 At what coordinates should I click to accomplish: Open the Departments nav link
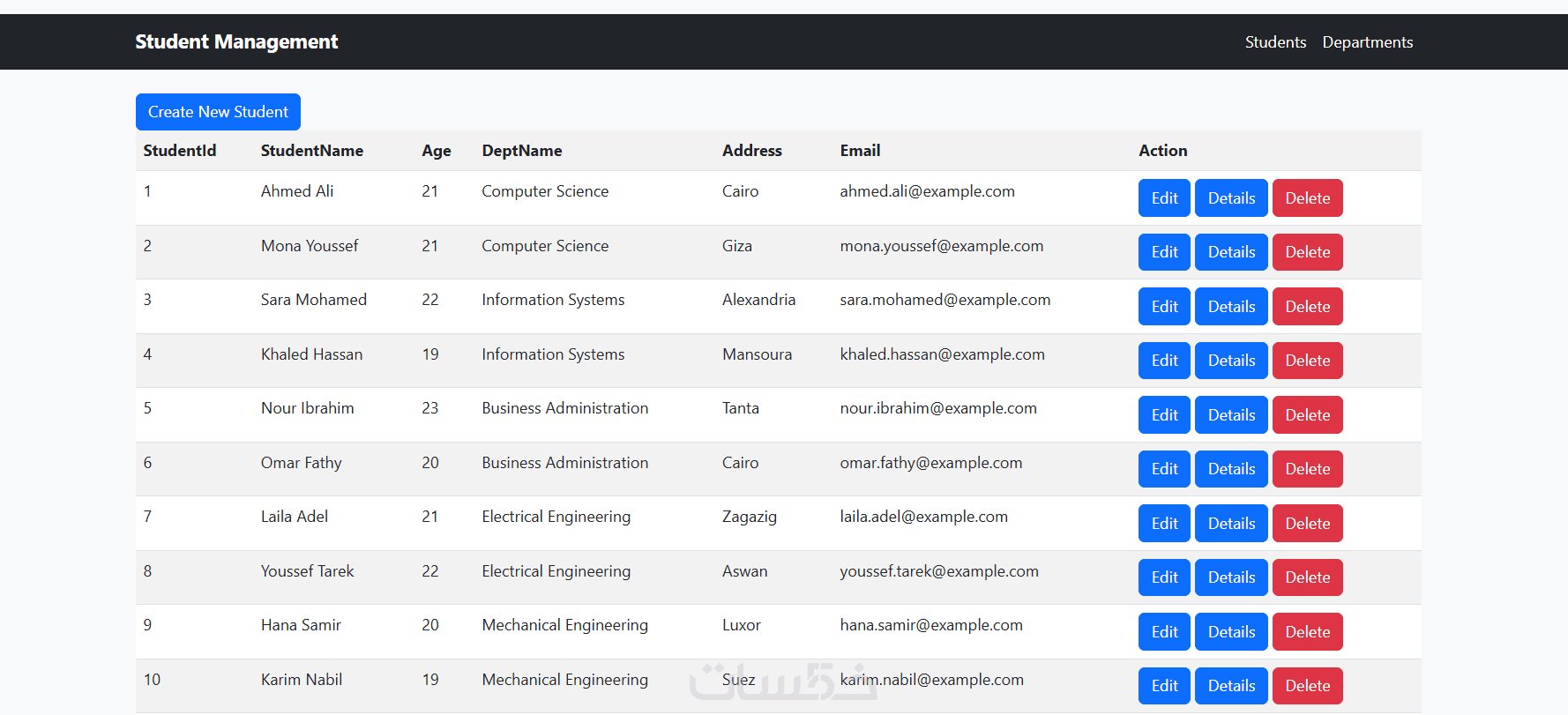[x=1368, y=42]
